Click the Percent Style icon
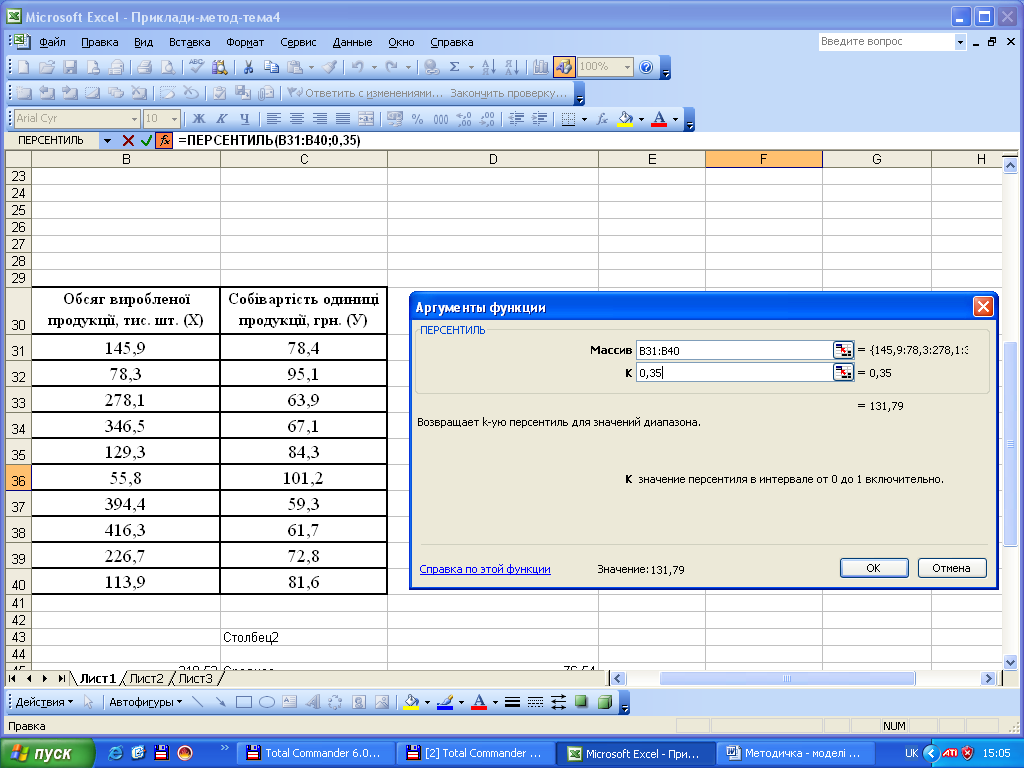Image resolution: width=1024 pixels, height=768 pixels. point(417,119)
